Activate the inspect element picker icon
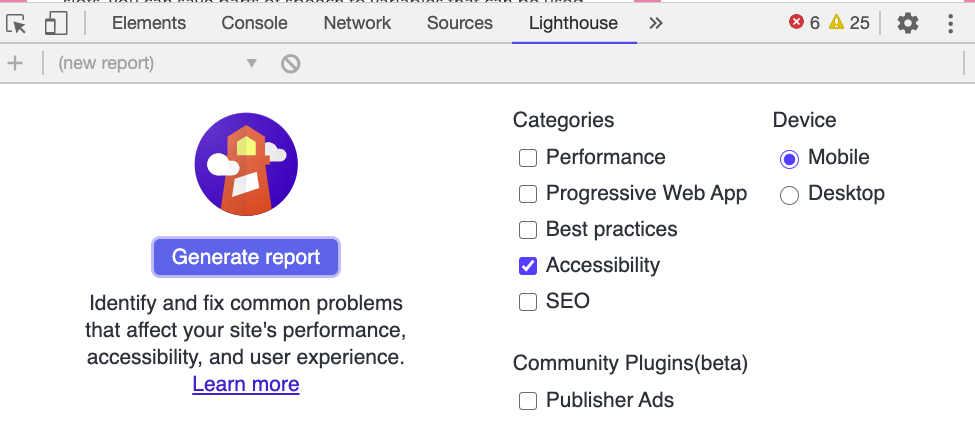 point(16,24)
